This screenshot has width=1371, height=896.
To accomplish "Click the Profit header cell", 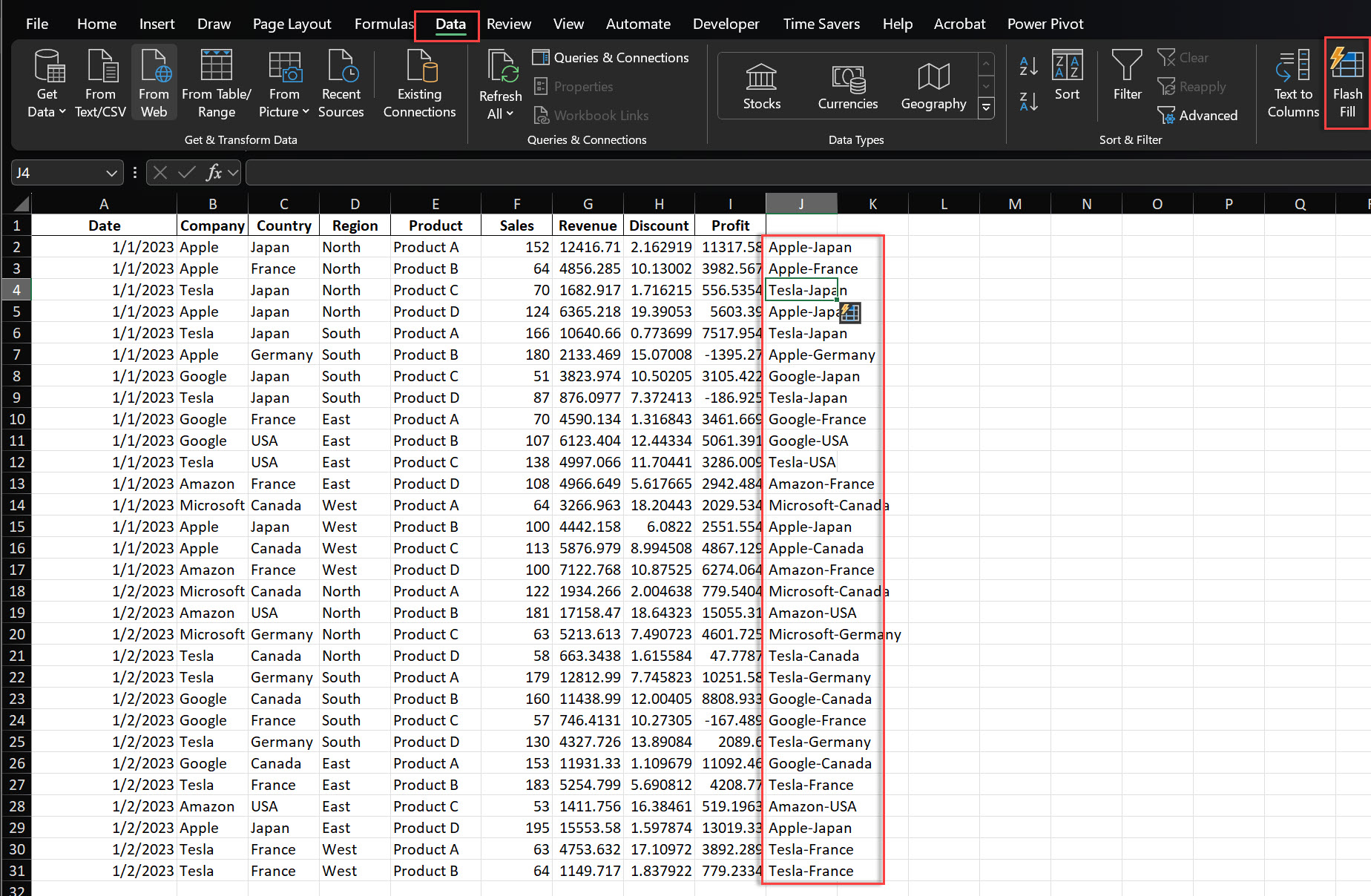I will (x=730, y=225).
